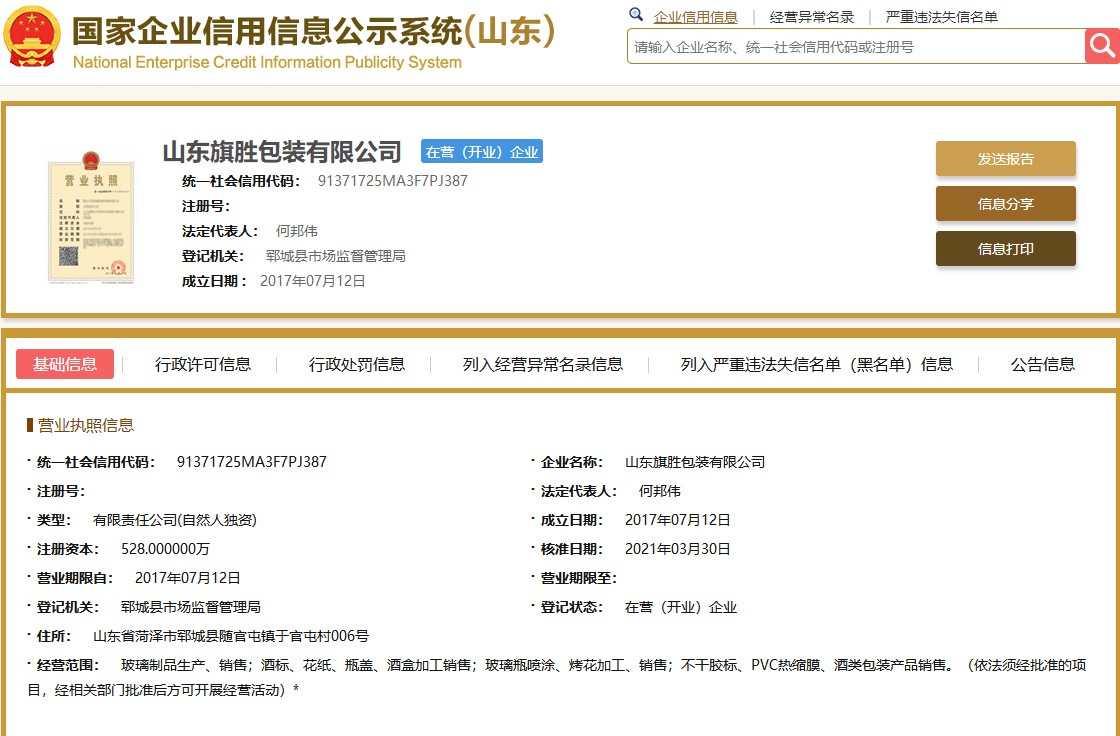Click 企业名称 value 山东旗胜包装有限公司

tap(694, 462)
